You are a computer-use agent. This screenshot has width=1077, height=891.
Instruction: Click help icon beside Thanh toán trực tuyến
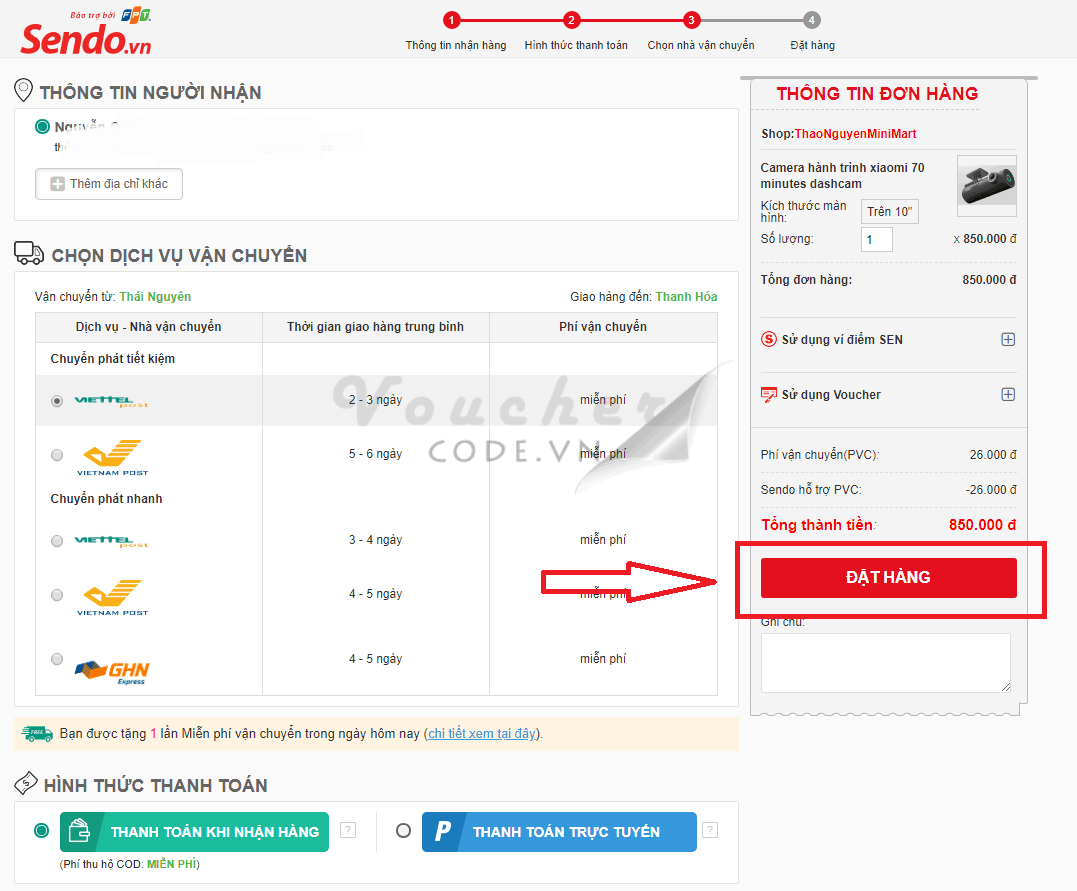(x=709, y=830)
